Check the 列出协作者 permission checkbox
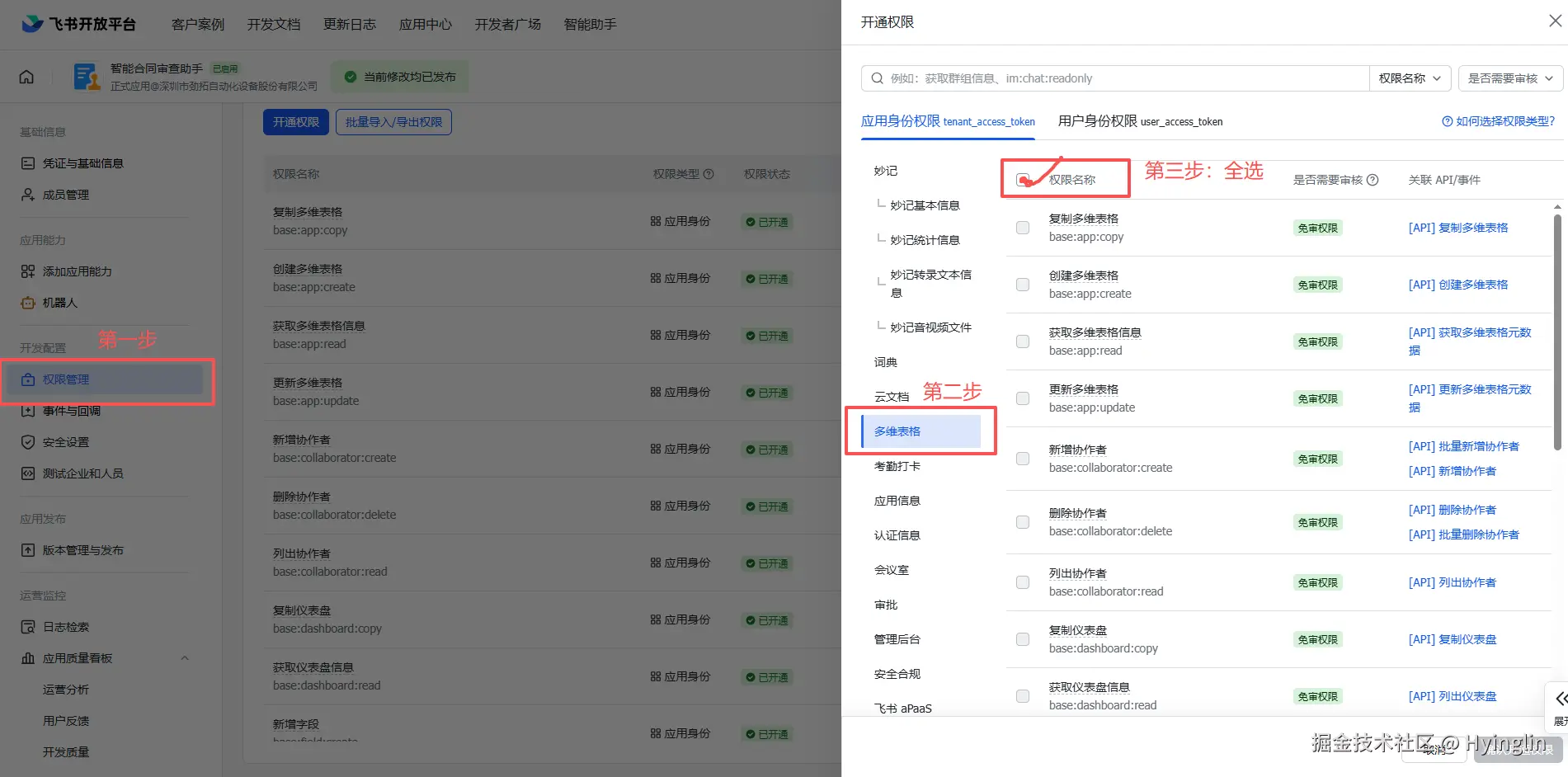The image size is (1568, 777). [1023, 582]
